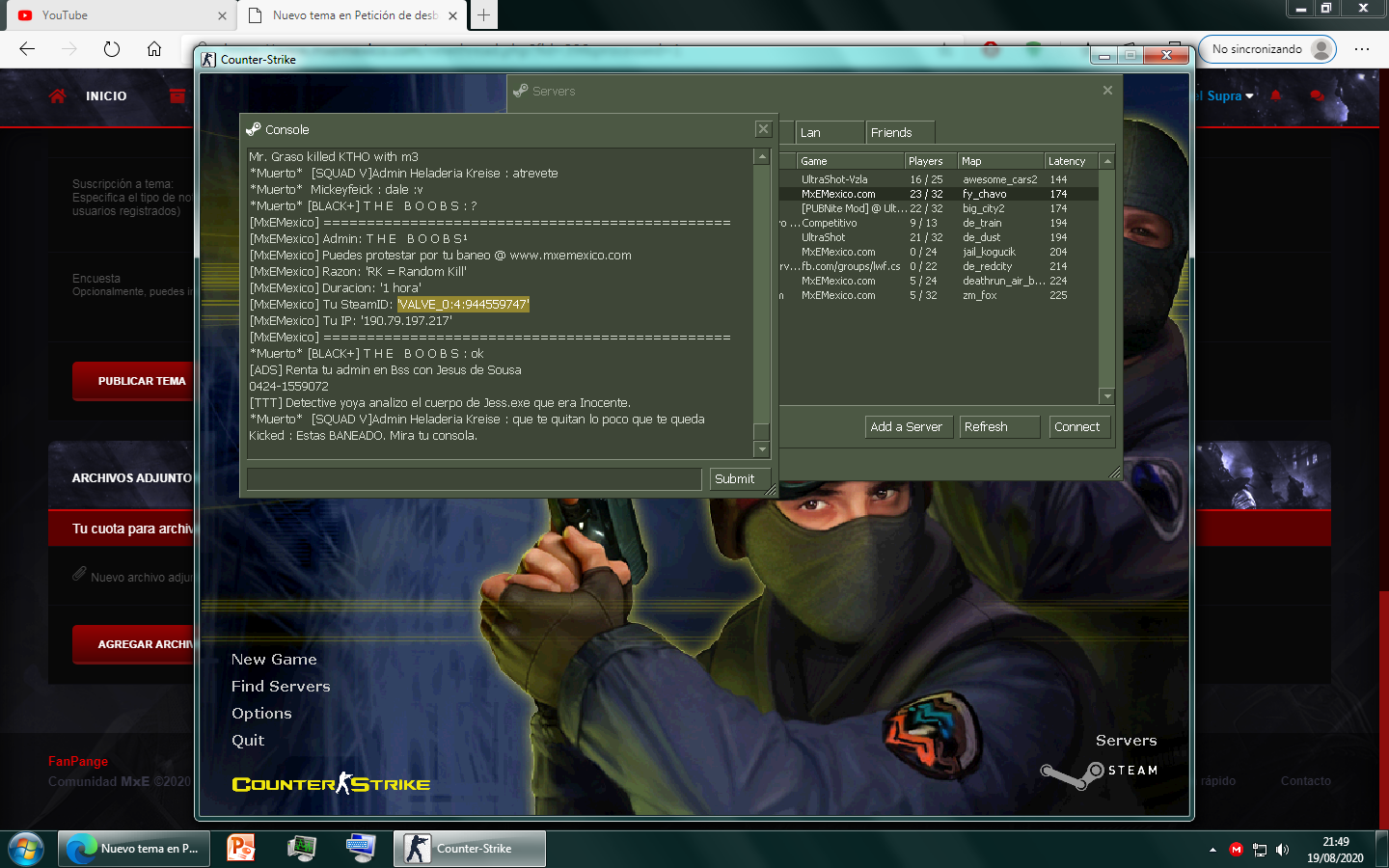This screenshot has height=868, width=1389.
Task: Sort servers by the Players column header
Action: coord(931,161)
